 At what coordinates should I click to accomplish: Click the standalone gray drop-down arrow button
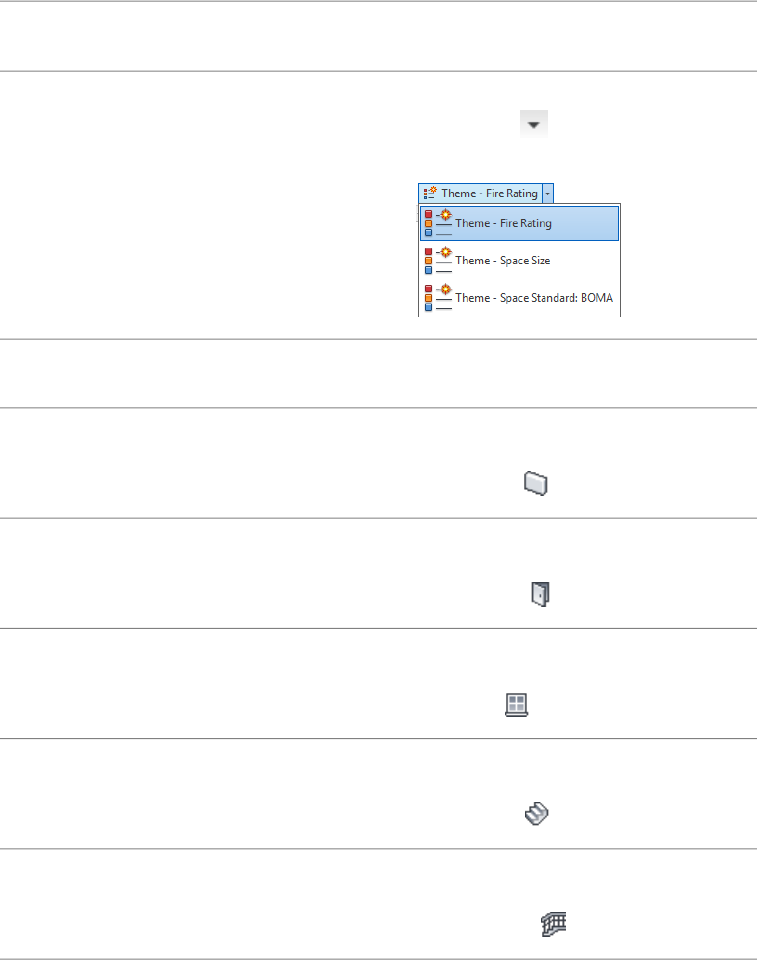click(x=533, y=125)
